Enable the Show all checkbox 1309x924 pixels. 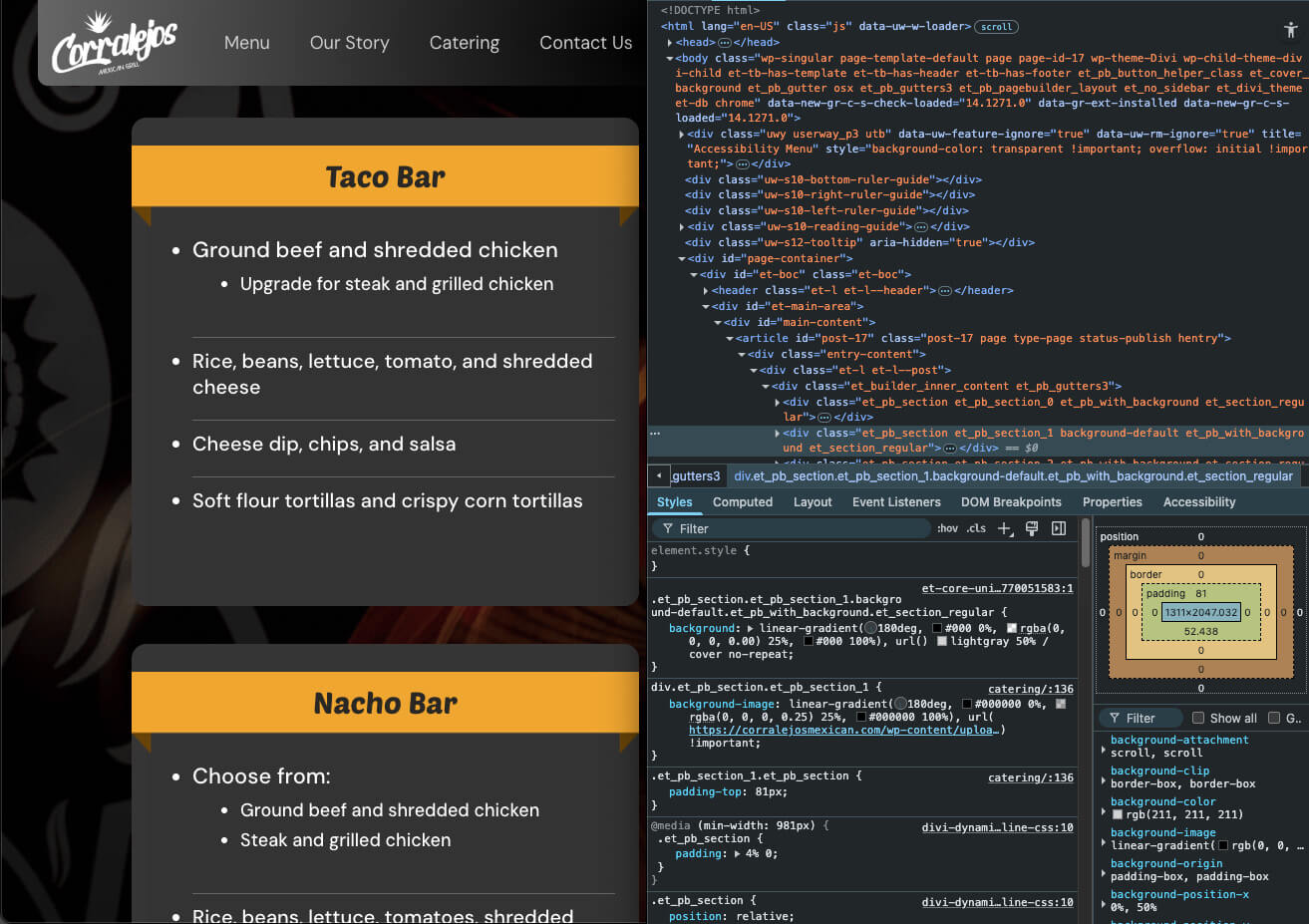(x=1197, y=718)
